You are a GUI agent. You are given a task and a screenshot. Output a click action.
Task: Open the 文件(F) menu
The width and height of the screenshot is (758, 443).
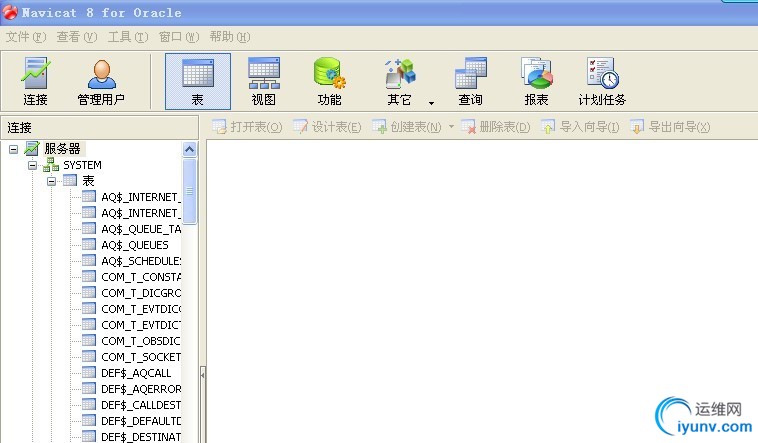[x=26, y=37]
